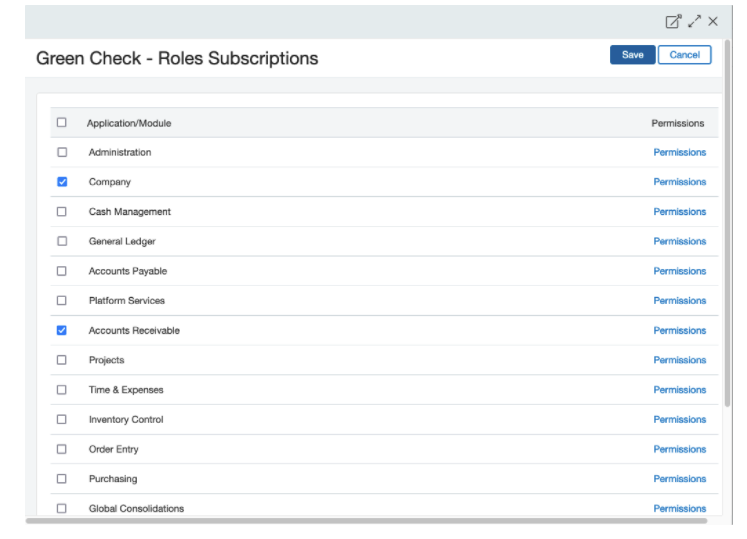
Task: Check the Order Entry checkbox
Action: click(62, 449)
